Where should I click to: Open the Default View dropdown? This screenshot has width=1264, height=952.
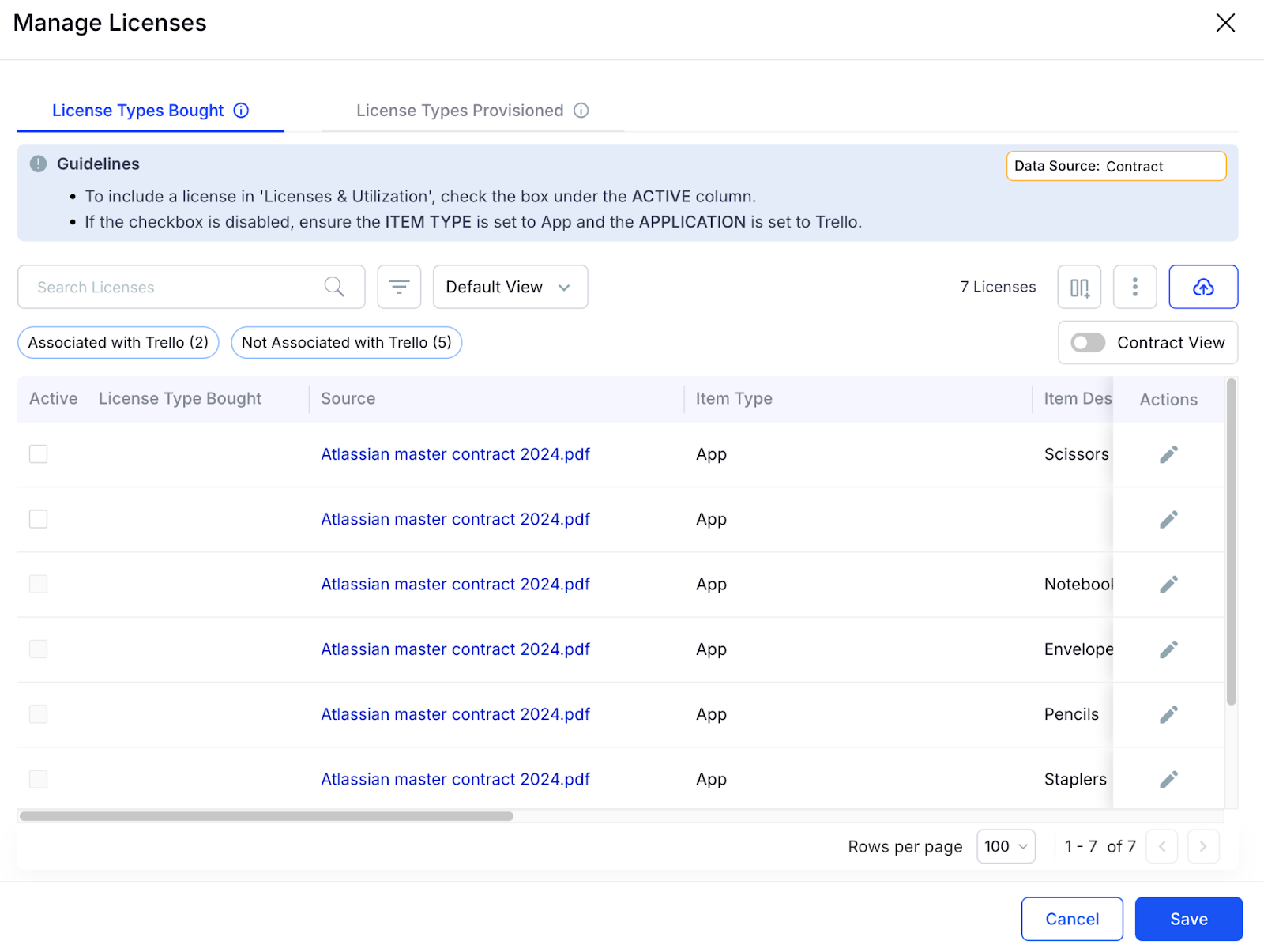pyautogui.click(x=510, y=287)
